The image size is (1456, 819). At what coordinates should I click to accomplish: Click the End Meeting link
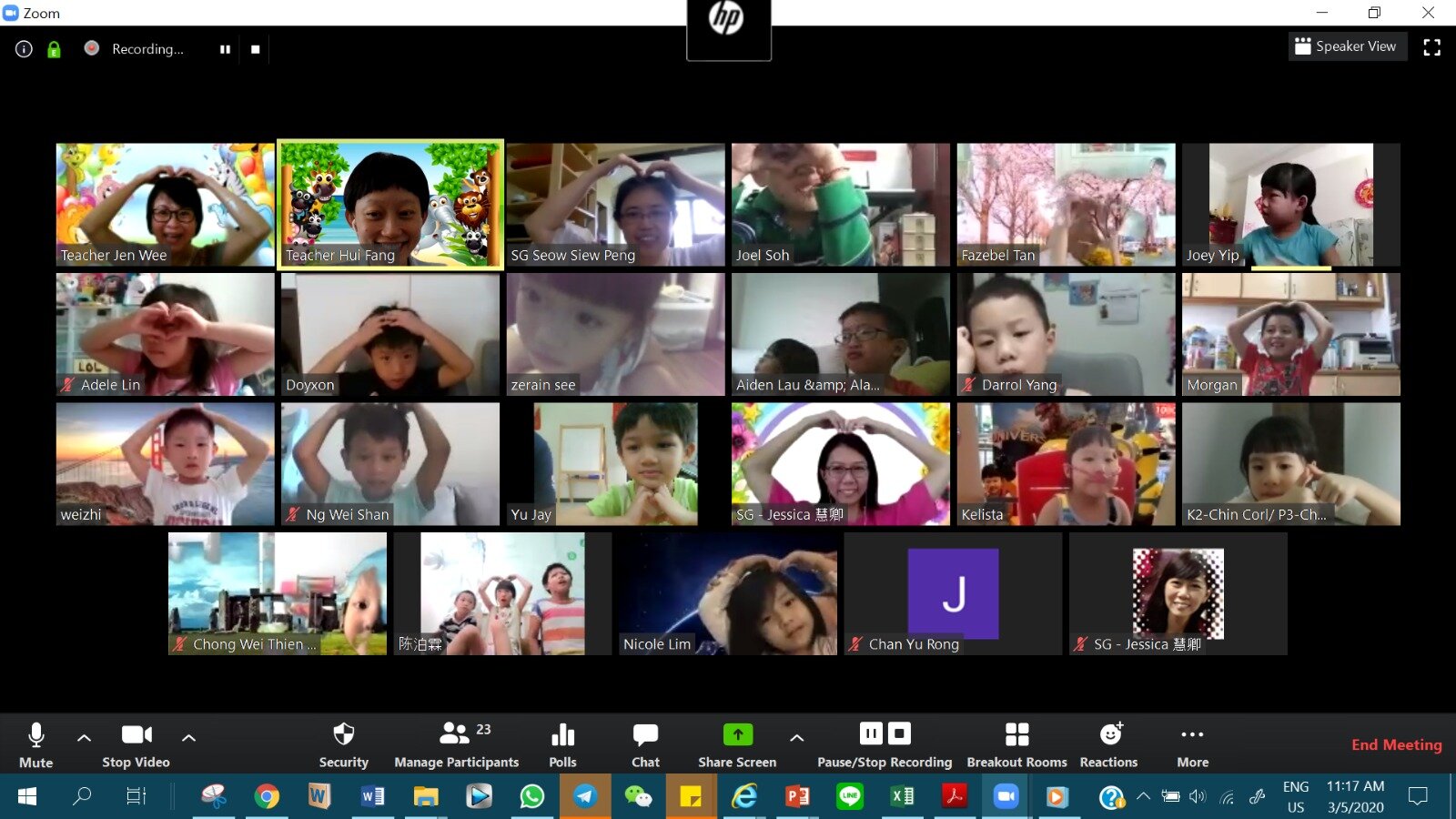[1396, 744]
